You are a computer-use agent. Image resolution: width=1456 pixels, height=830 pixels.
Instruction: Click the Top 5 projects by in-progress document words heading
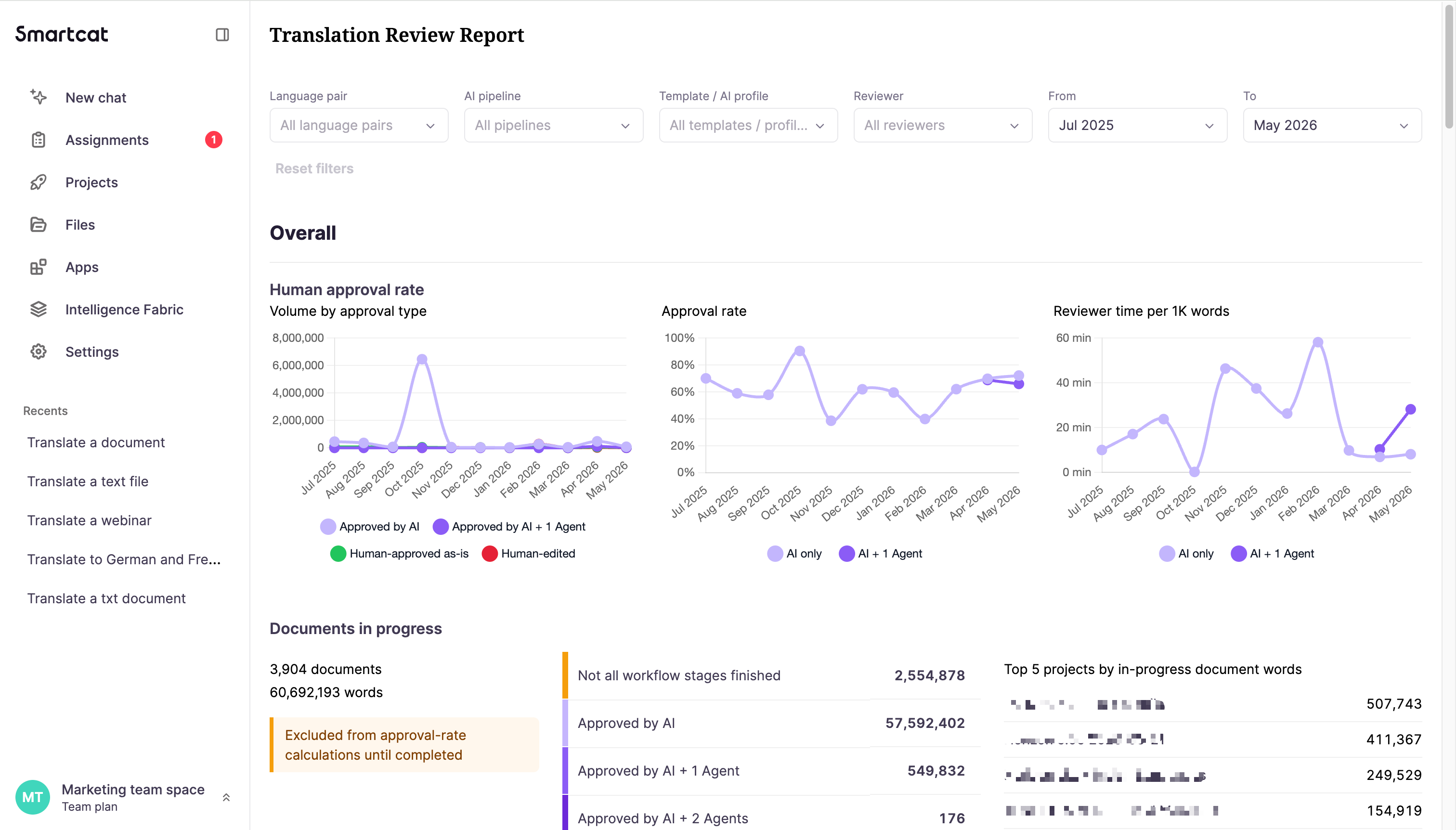pos(1153,669)
